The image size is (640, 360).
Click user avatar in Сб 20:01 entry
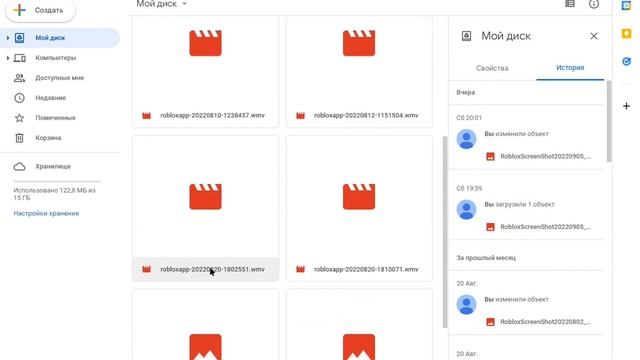[466, 139]
